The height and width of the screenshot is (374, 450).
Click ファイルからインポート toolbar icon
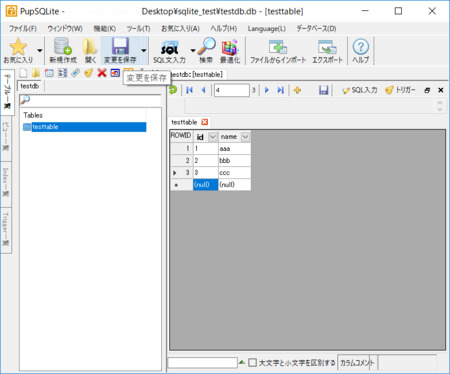[x=278, y=47]
